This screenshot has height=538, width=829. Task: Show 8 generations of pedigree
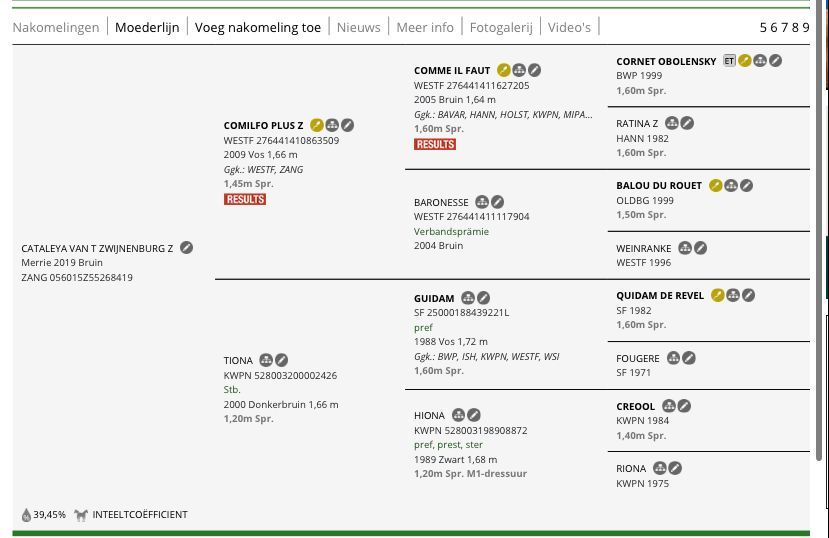point(795,27)
